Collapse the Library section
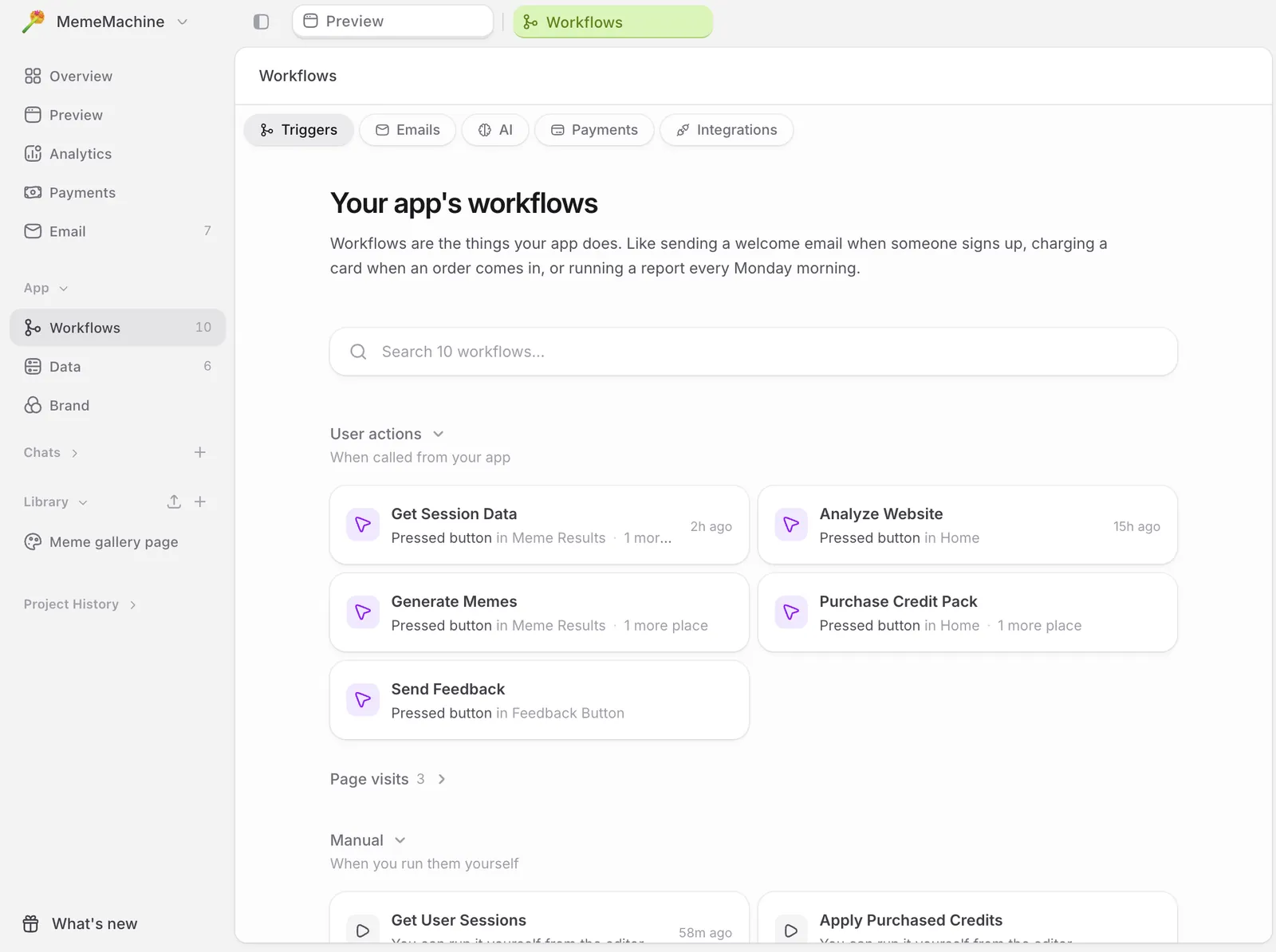1276x952 pixels. pos(55,502)
